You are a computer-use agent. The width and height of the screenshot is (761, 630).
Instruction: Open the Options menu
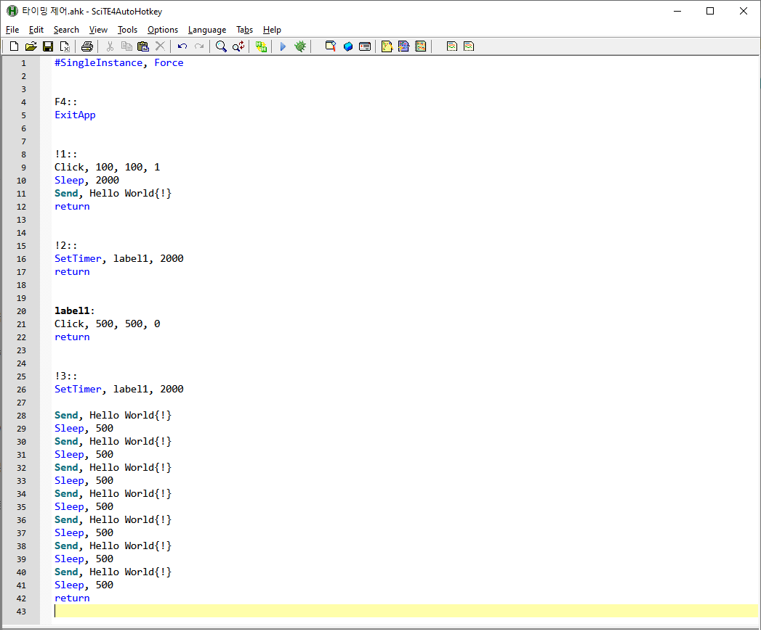pos(163,30)
